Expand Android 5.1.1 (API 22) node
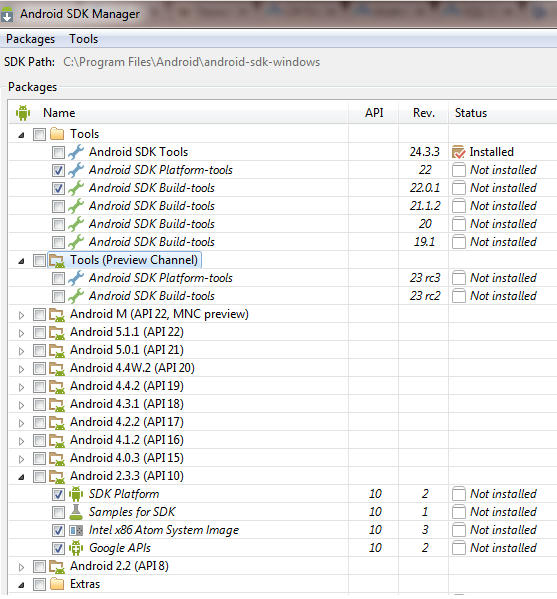557x599 pixels. [x=21, y=333]
